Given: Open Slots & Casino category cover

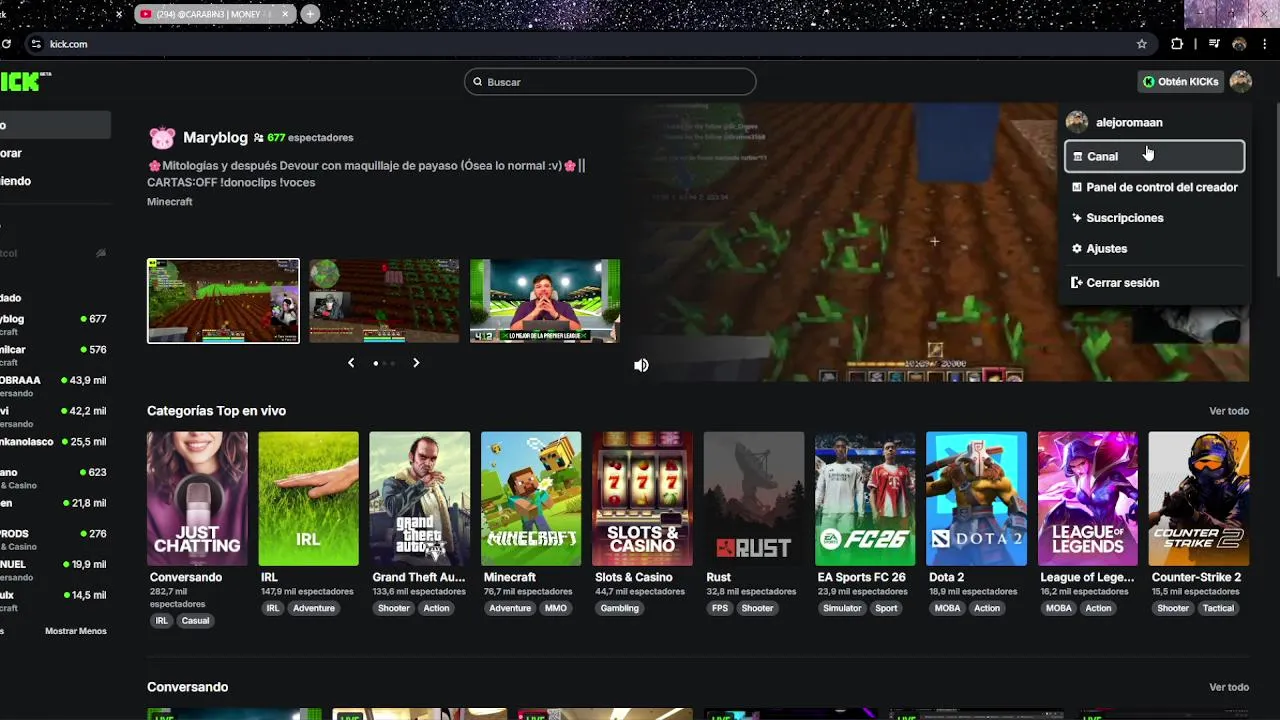Looking at the screenshot, I should coord(642,499).
